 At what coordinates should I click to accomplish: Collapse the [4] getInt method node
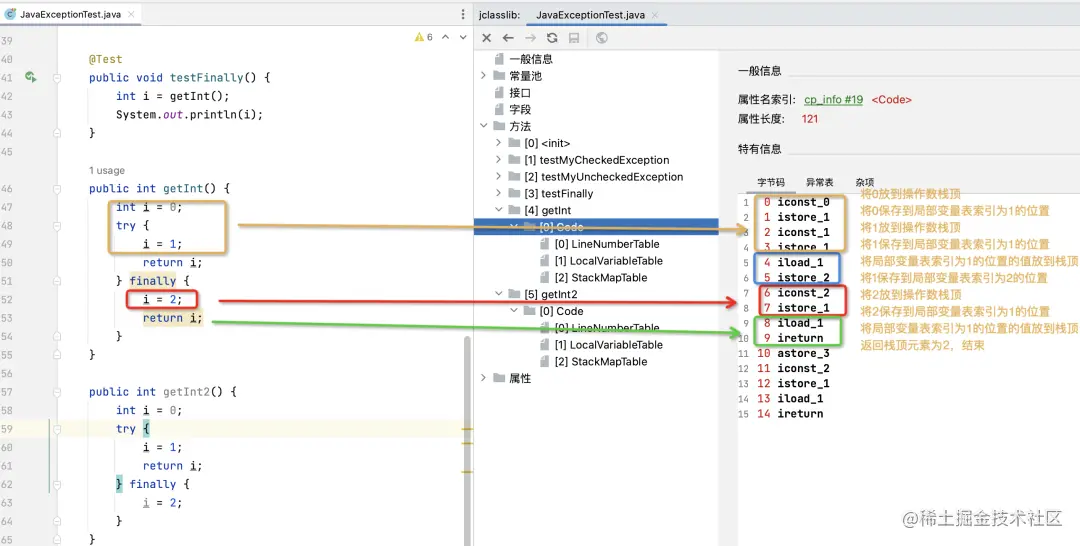499,210
